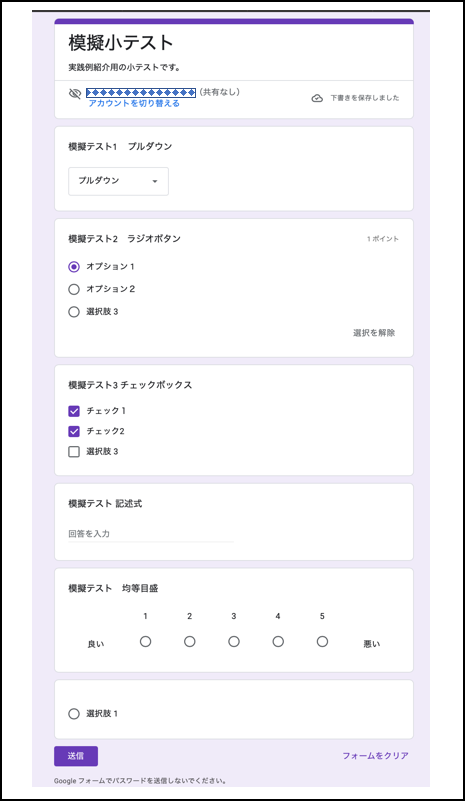This screenshot has width=465, height=801.
Task: Click the フォームをクリア link
Action: tap(376, 756)
